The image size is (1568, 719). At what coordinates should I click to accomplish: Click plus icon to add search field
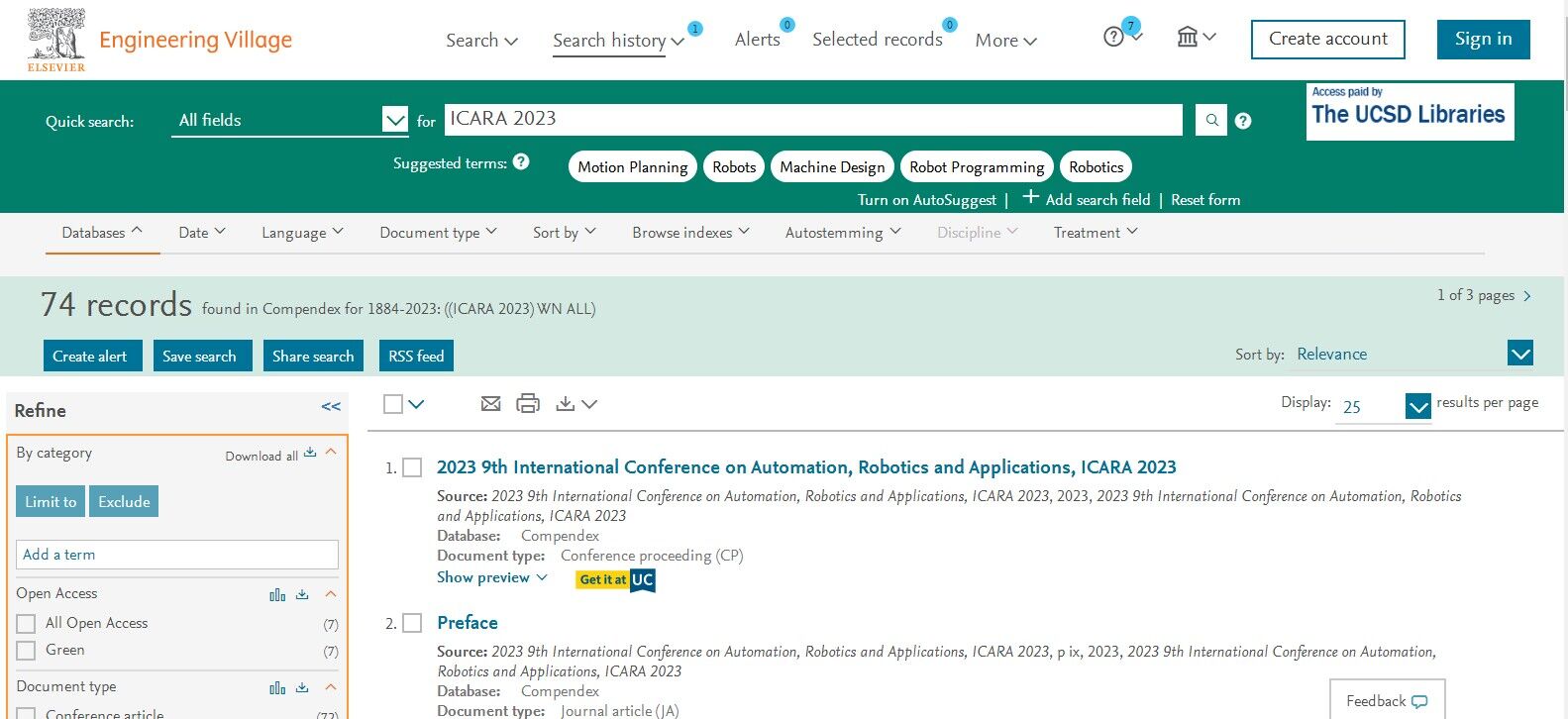coord(1030,197)
